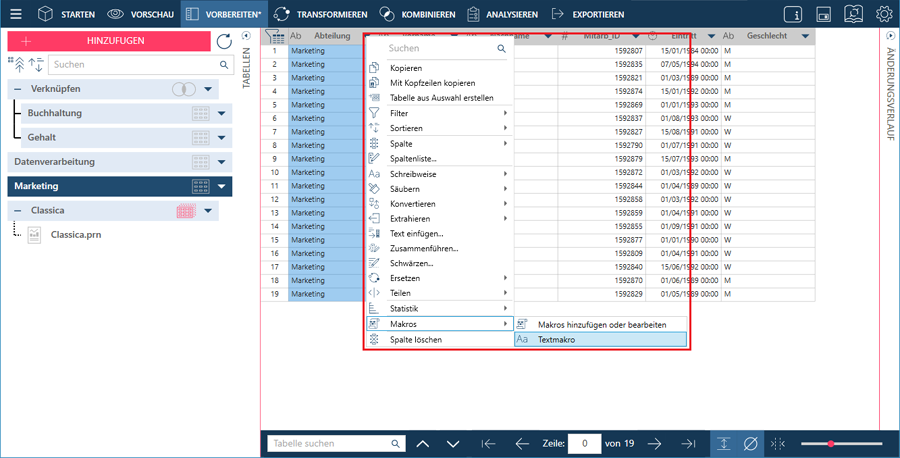The height and width of the screenshot is (458, 900).
Task: Switch to the Exportieren tab
Action: click(x=588, y=14)
